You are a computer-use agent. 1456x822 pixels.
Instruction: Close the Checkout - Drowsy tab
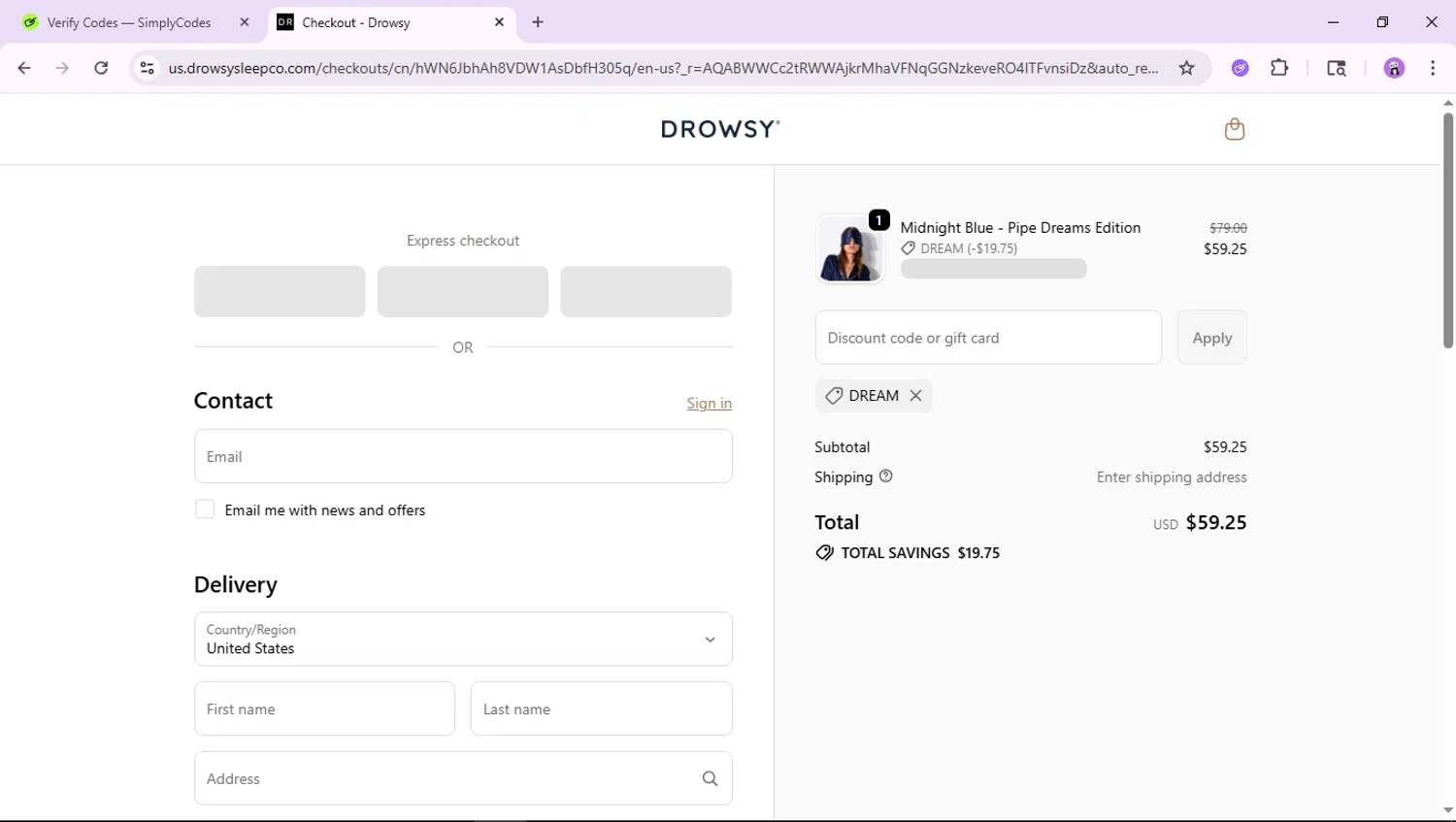[x=499, y=22]
